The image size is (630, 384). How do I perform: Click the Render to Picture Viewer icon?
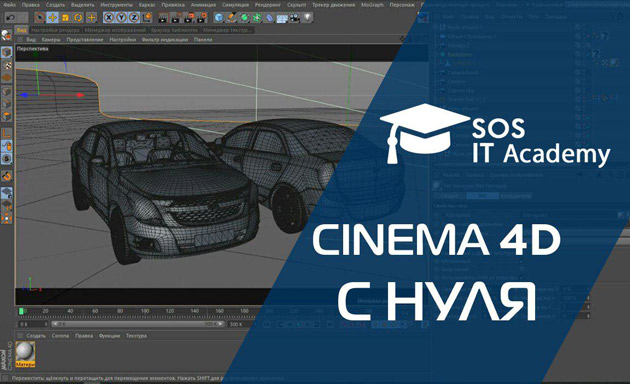click(x=176, y=18)
